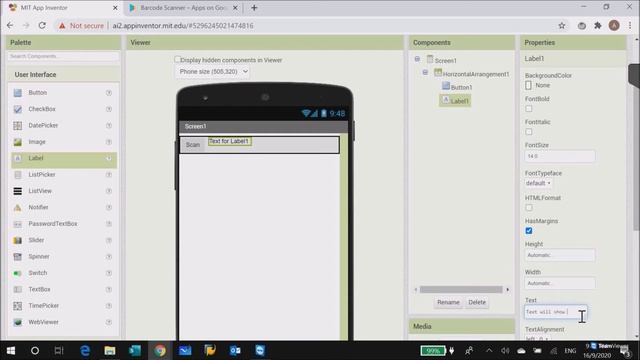Open help for TextBox component
The height and width of the screenshot is (360, 640).
tap(109, 289)
